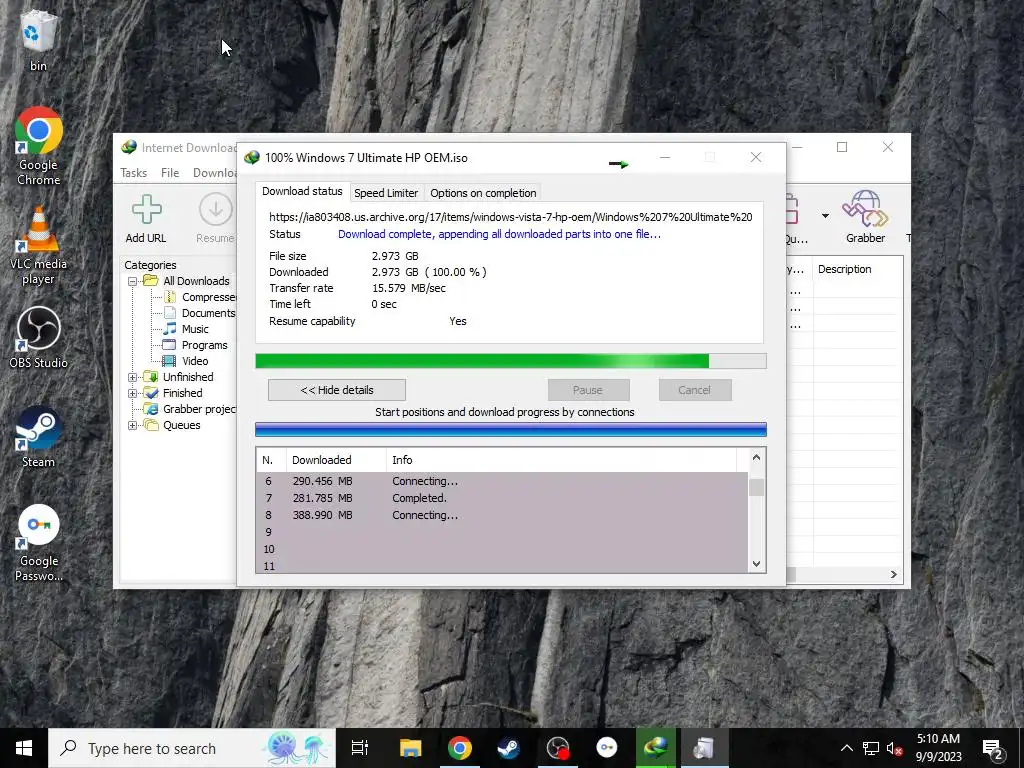Select connection row 7 marked Completed

click(502, 498)
